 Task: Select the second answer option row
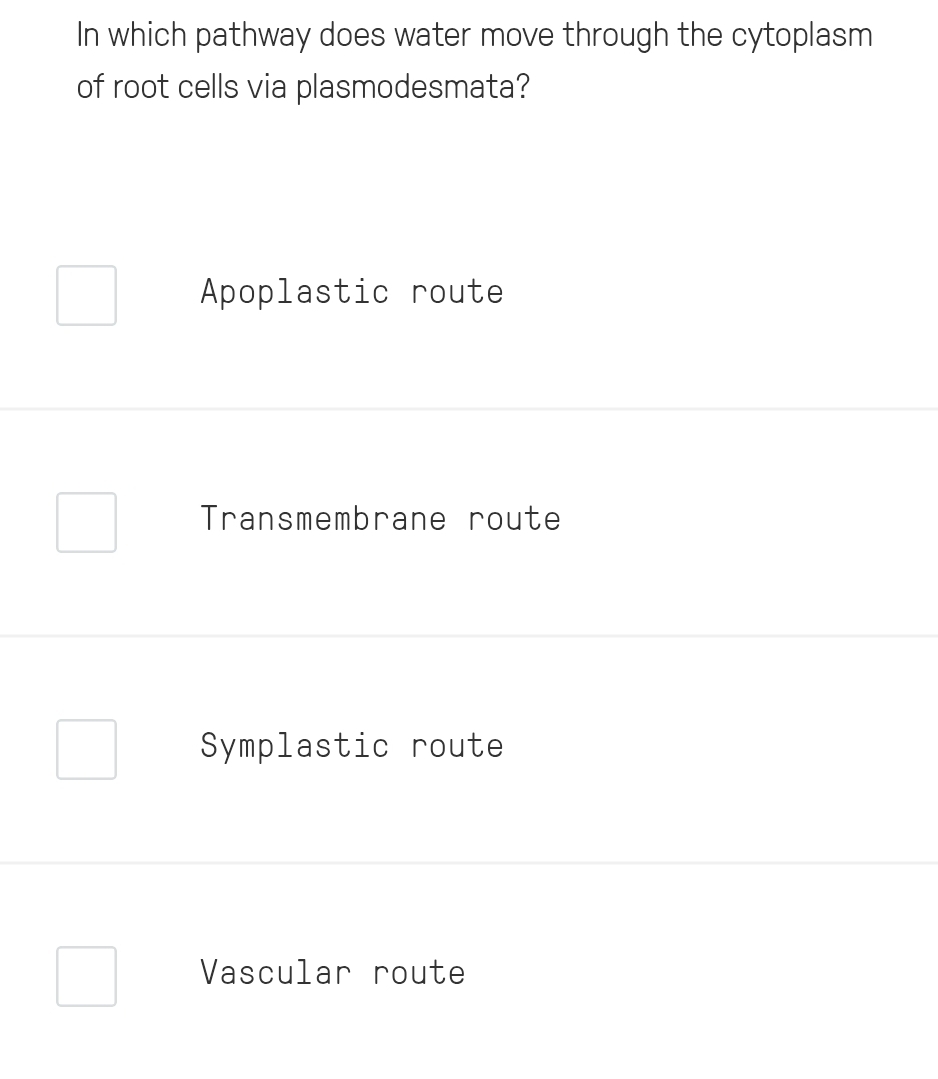[x=469, y=522]
